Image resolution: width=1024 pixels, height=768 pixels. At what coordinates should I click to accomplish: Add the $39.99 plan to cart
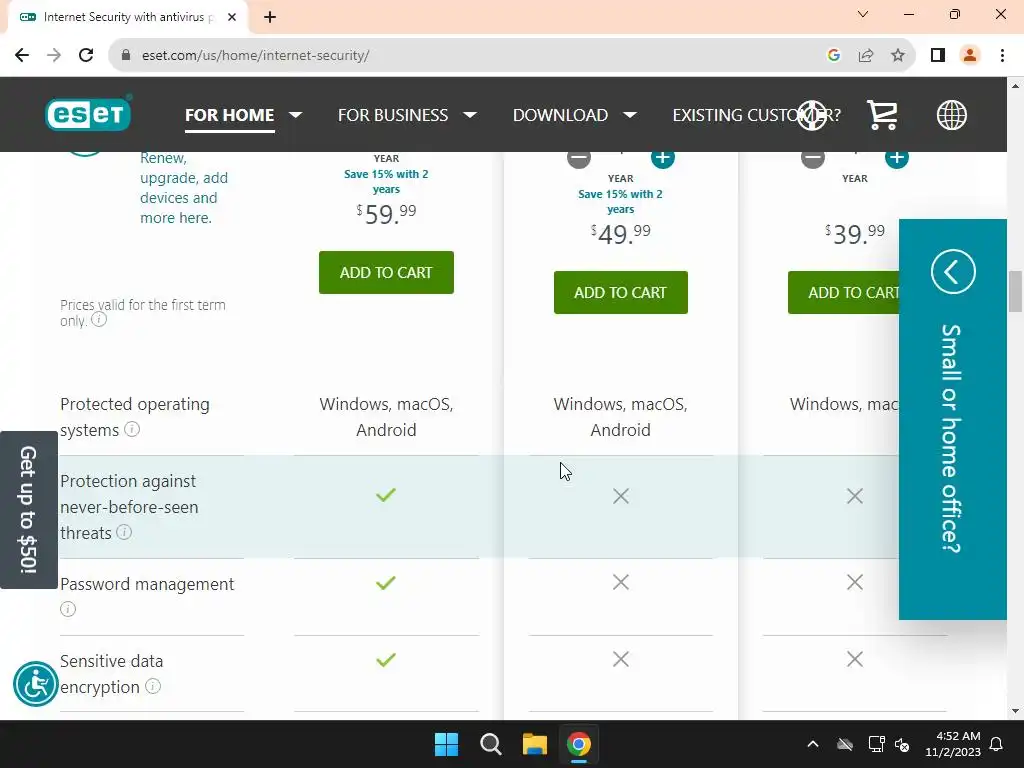844,293
